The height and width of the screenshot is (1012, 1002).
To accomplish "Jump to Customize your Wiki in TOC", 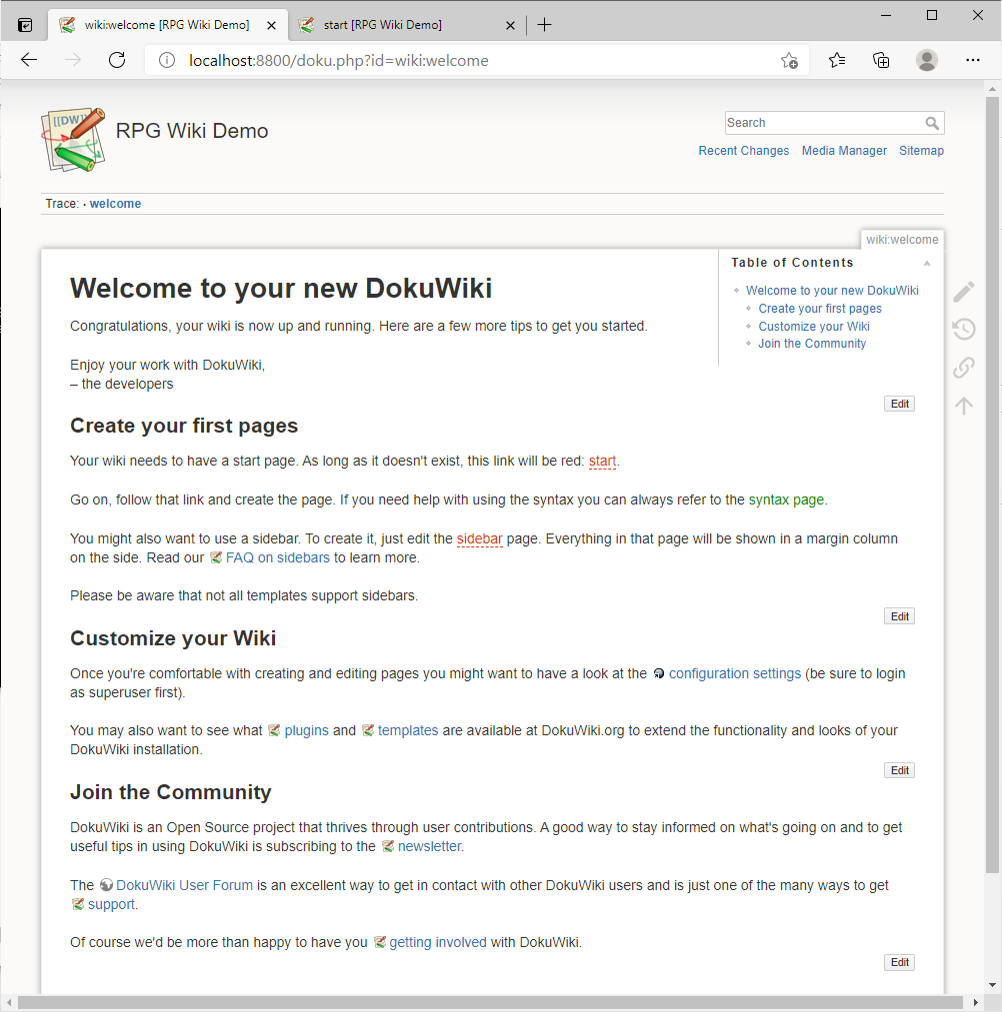I will coord(814,326).
